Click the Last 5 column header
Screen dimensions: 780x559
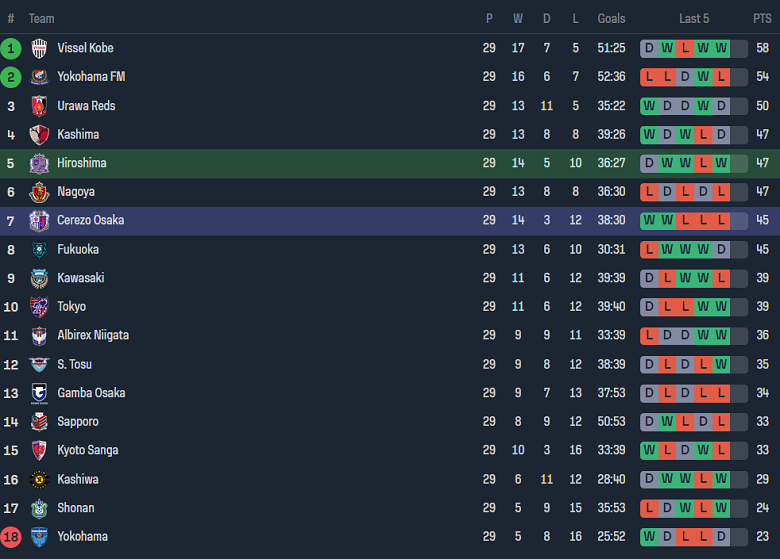point(694,19)
